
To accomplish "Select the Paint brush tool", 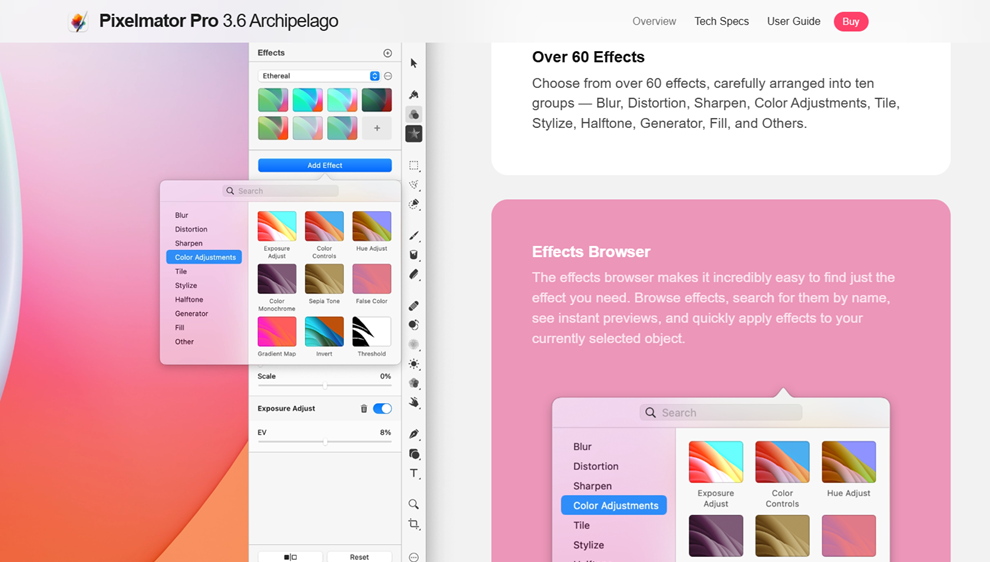I will (414, 236).
